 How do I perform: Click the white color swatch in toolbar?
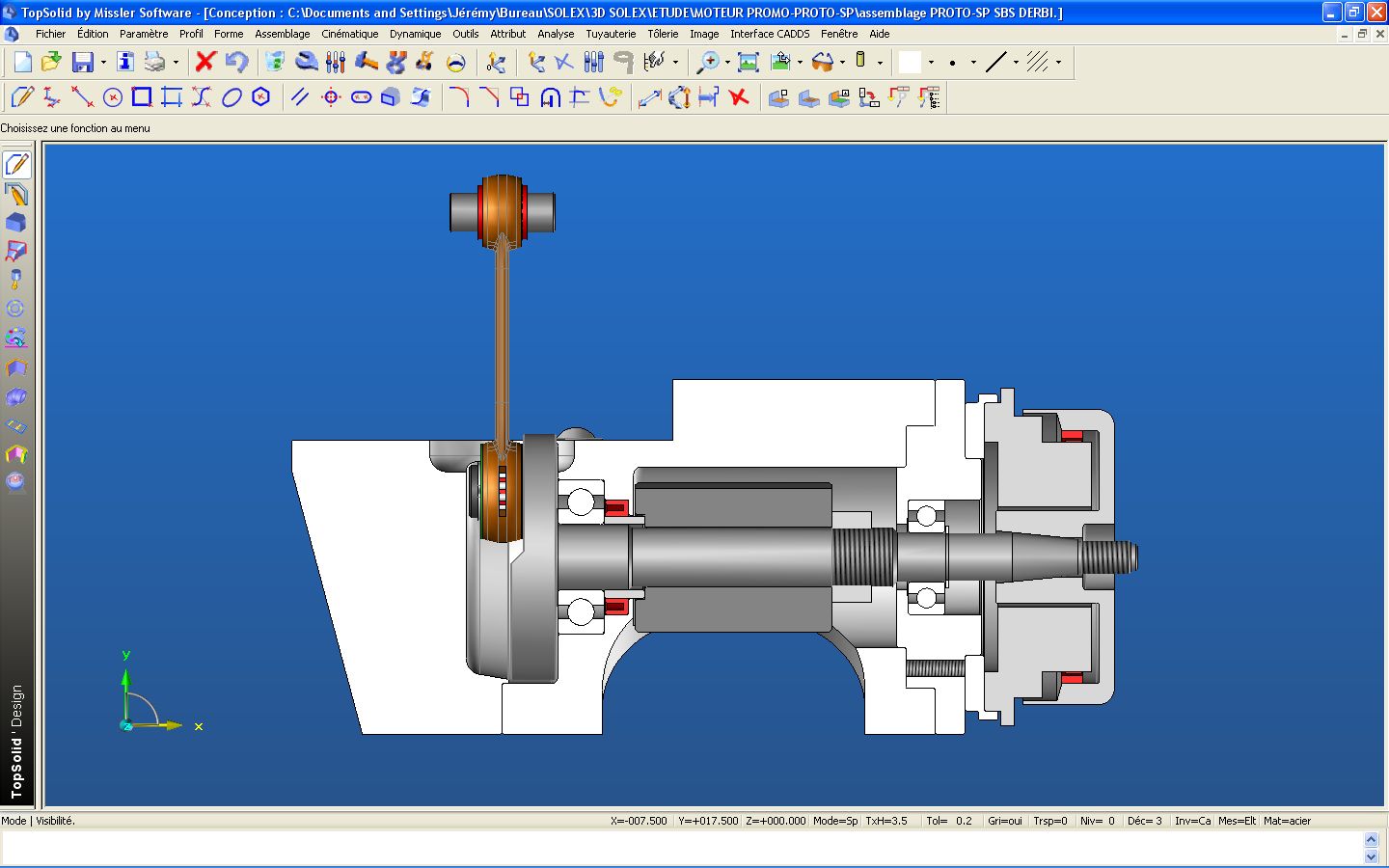pyautogui.click(x=910, y=62)
